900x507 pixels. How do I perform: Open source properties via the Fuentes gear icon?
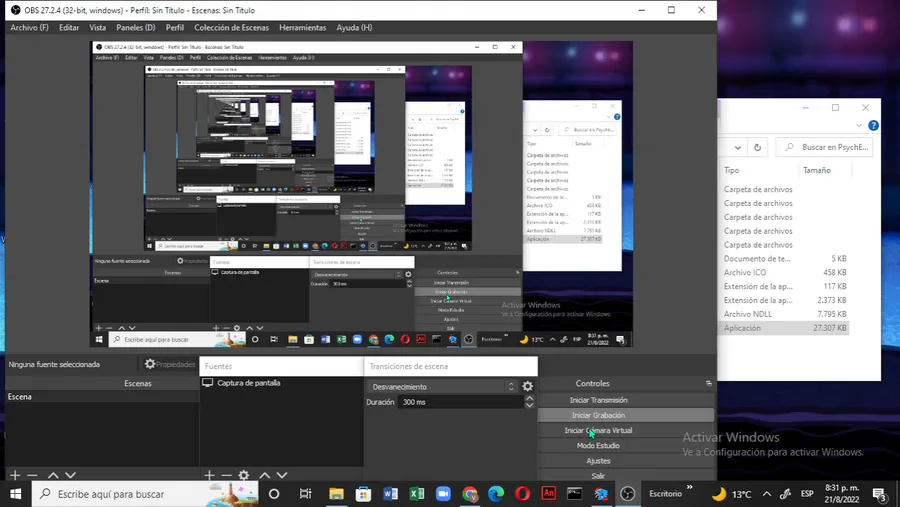click(244, 475)
